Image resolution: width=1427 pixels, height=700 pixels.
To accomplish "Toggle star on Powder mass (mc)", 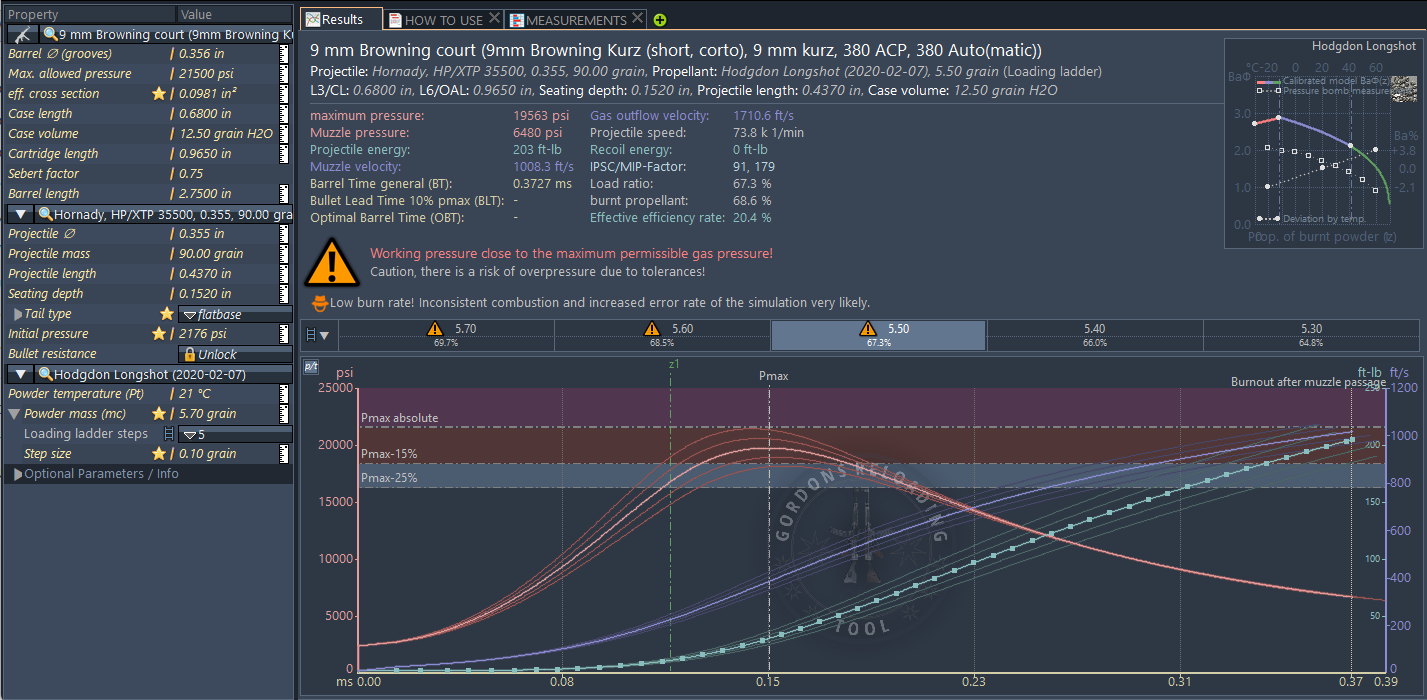I will pos(158,414).
